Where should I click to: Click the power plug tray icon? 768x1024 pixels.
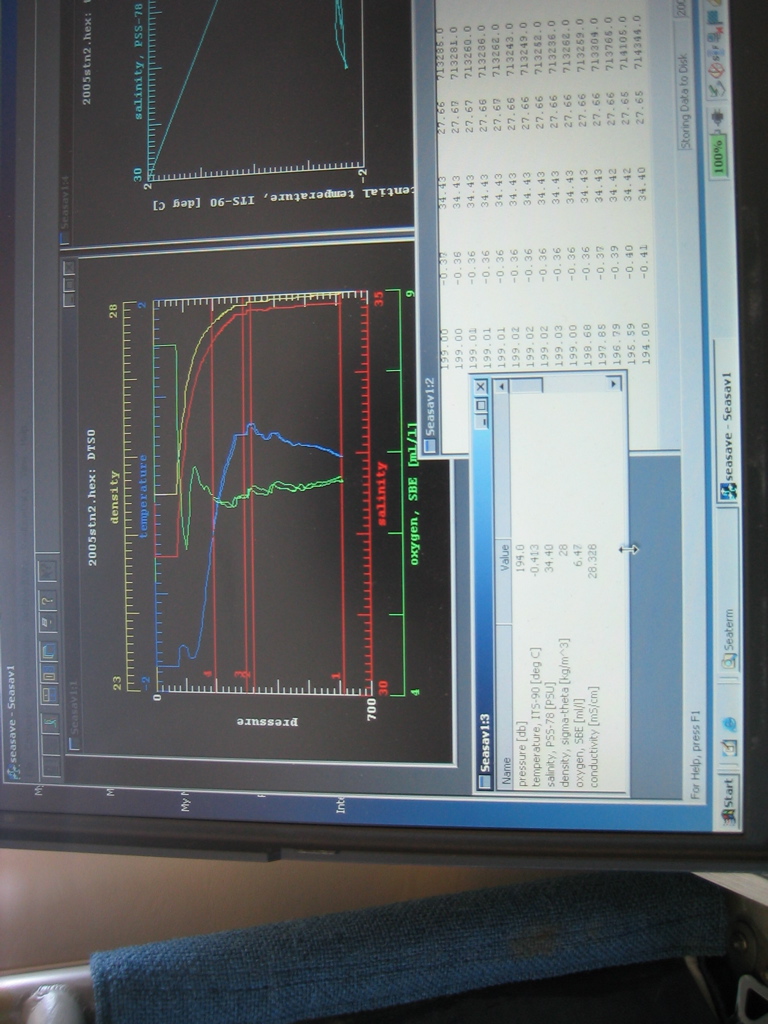coord(718,119)
